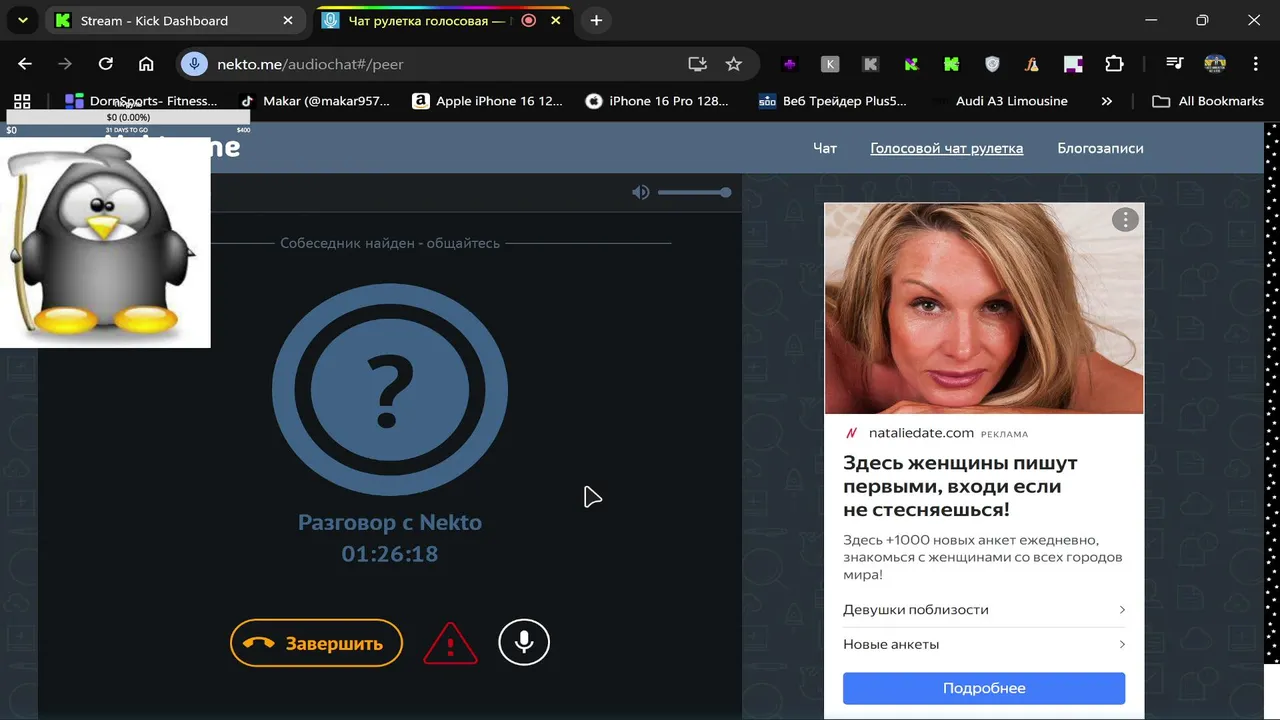Viewport: 1280px width, 720px height.
Task: Bookmark this page with the star
Action: click(x=734, y=64)
